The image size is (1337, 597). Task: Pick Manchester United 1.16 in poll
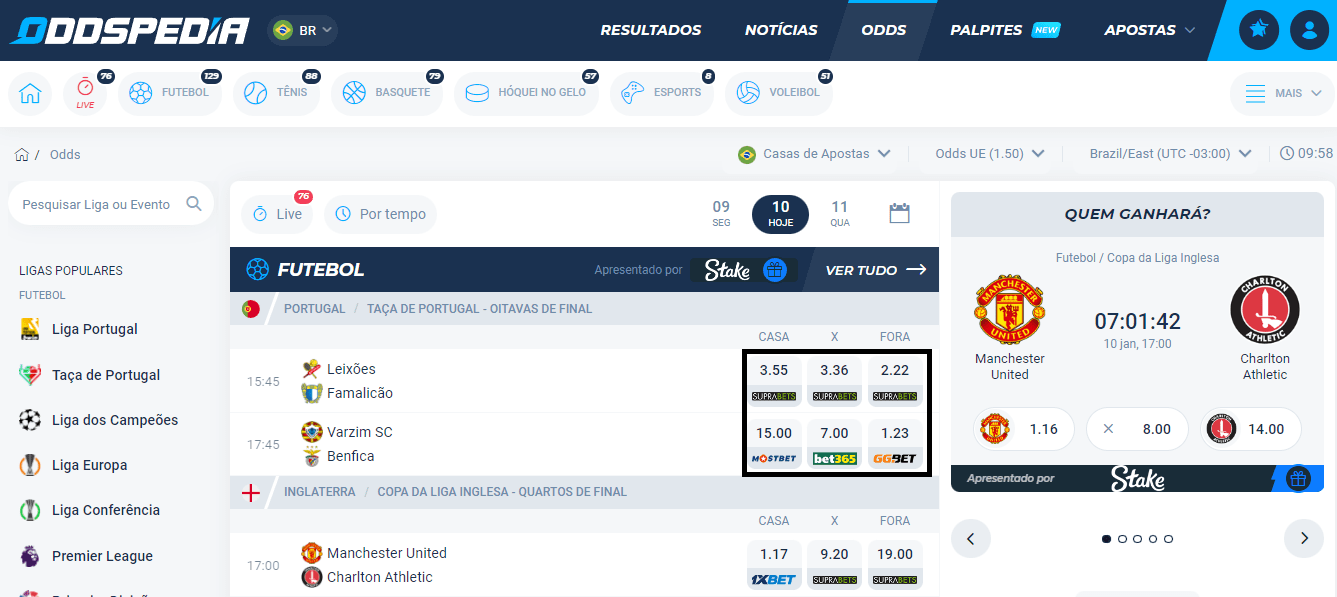click(1023, 429)
